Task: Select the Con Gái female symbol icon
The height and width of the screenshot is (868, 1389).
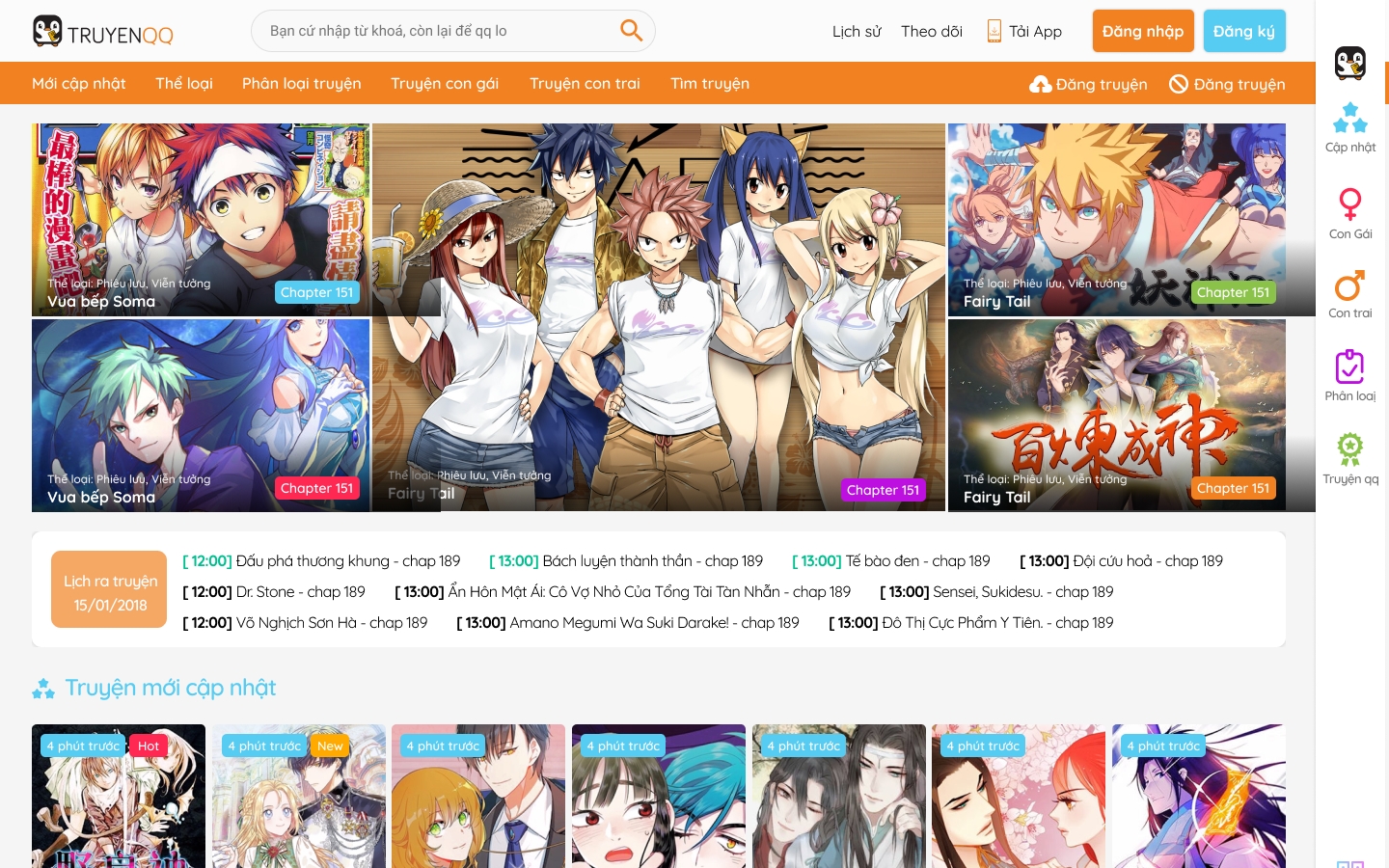Action: (x=1350, y=203)
